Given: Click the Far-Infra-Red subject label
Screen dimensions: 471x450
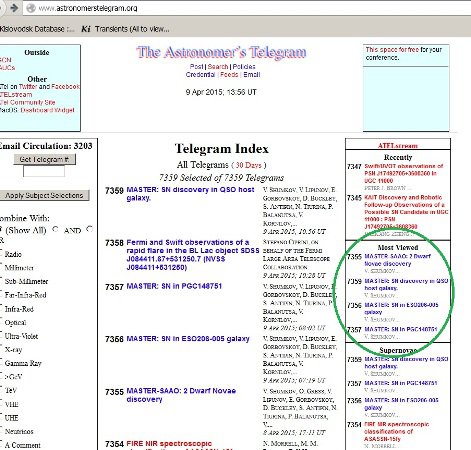Looking at the screenshot, I should pos(25,295).
